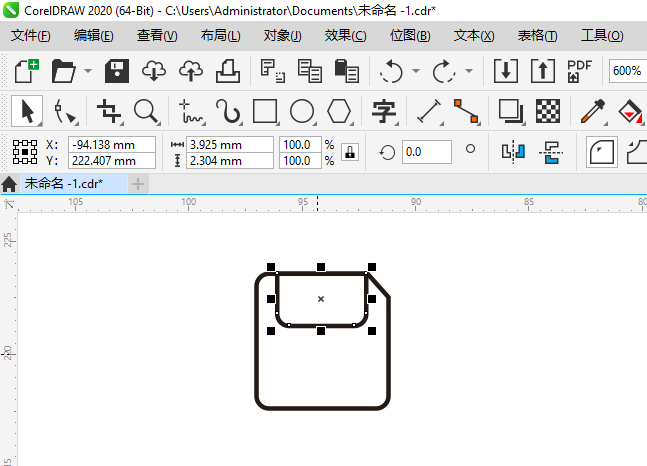Click the center X marker of selection
Image resolution: width=647 pixels, height=466 pixels.
pyautogui.click(x=321, y=299)
